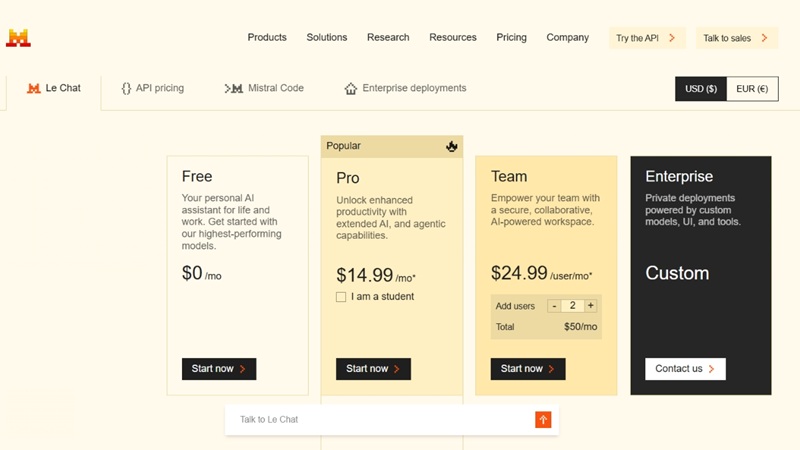Switch to the Enterprise deployments tab
Viewport: 800px width, 450px height.
(x=405, y=88)
